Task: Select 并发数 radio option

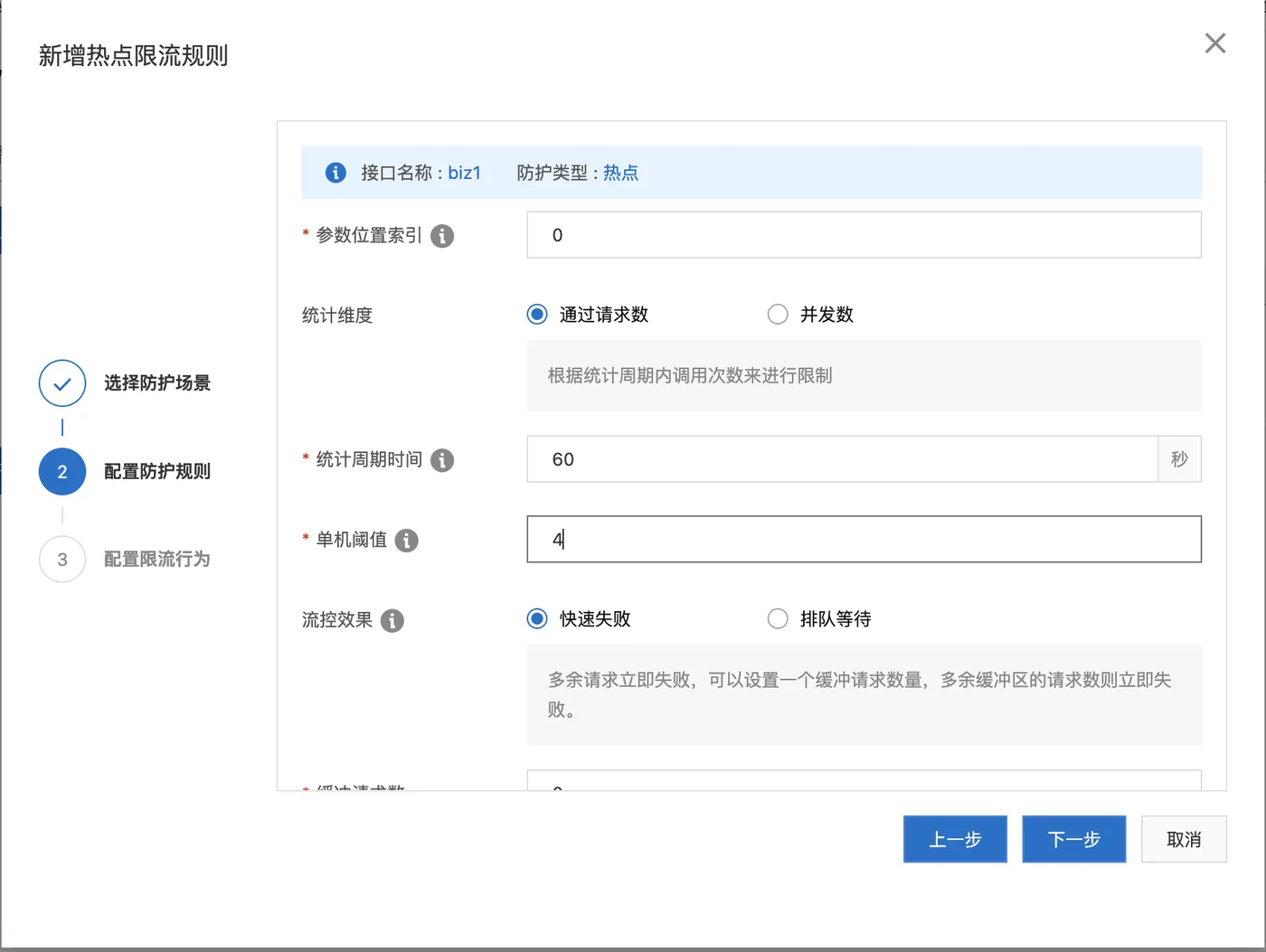Action: tap(778, 315)
